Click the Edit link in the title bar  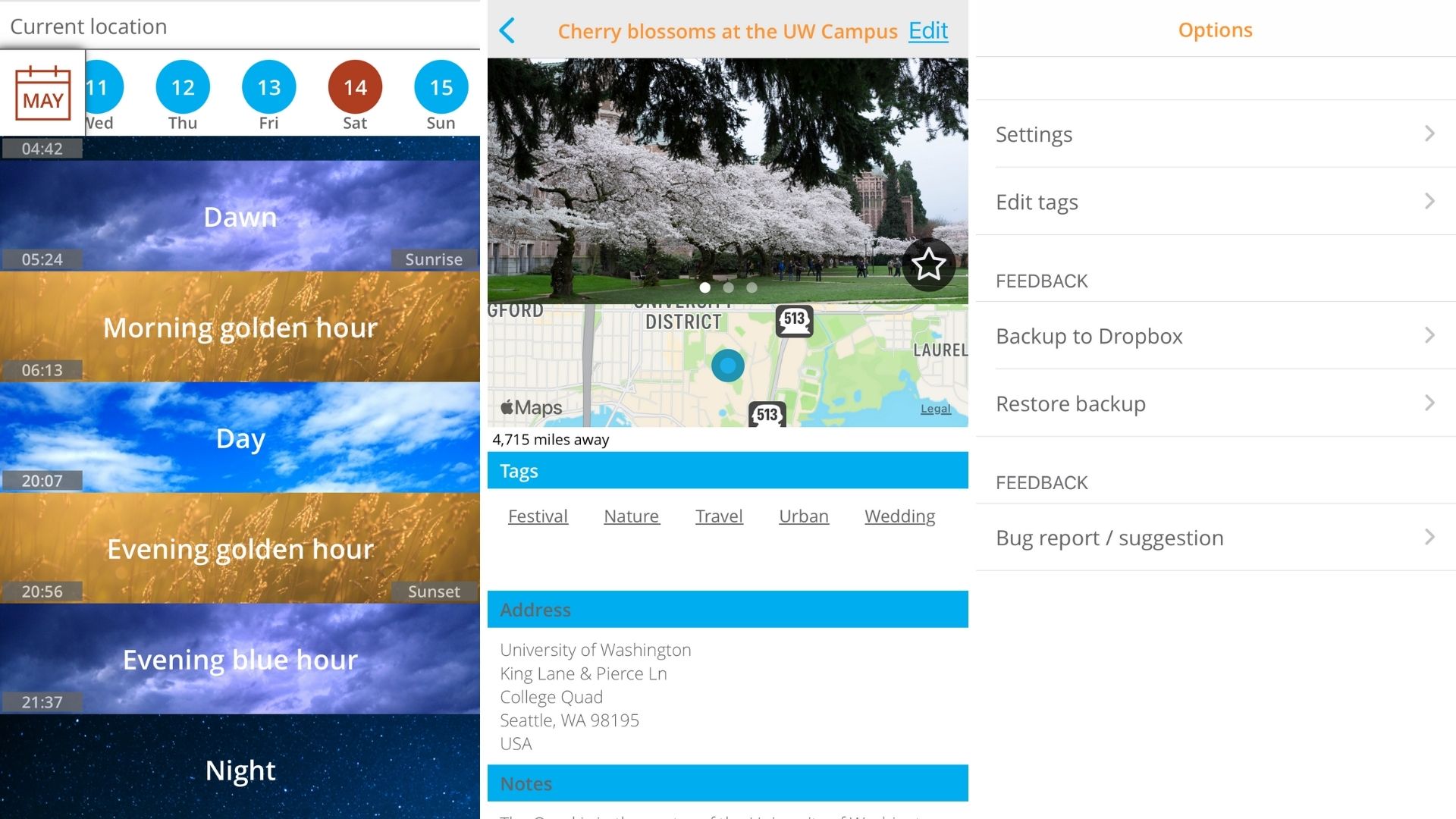[928, 31]
